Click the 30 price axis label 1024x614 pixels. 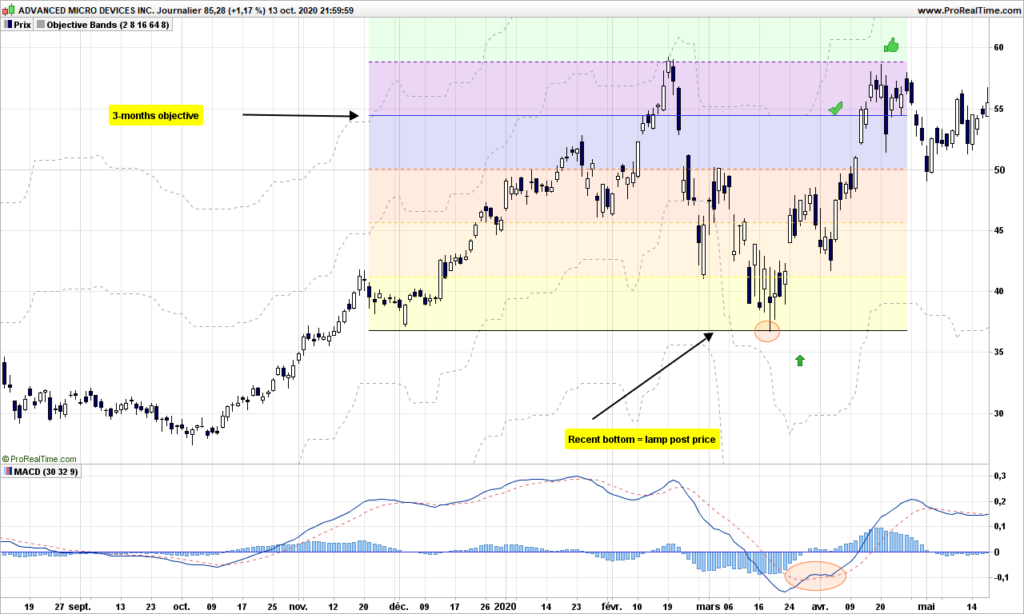pos(999,413)
